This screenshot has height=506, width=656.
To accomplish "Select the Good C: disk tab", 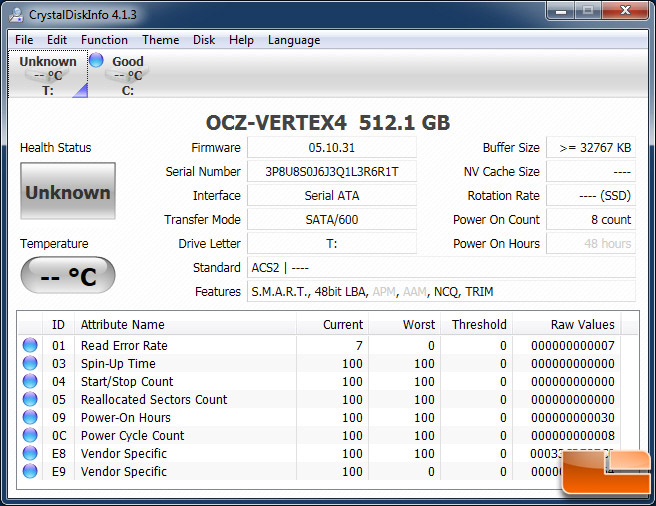I will tap(128, 74).
